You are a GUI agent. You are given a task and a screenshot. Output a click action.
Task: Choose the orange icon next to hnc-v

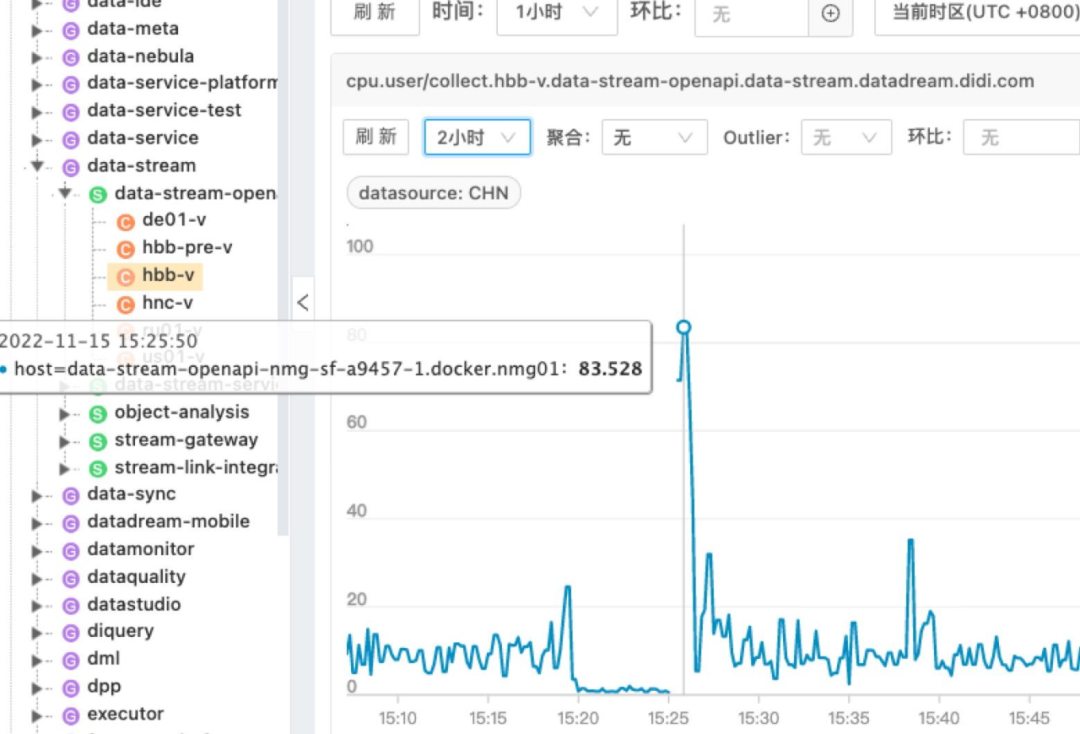125,304
